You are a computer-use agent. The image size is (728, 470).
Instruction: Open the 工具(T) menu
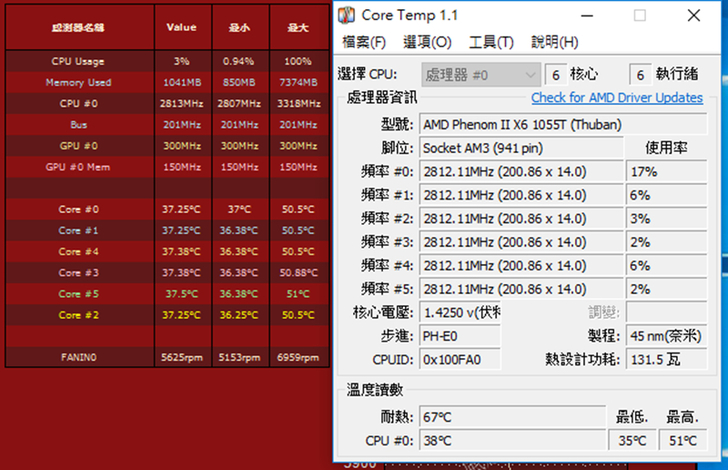tap(491, 42)
